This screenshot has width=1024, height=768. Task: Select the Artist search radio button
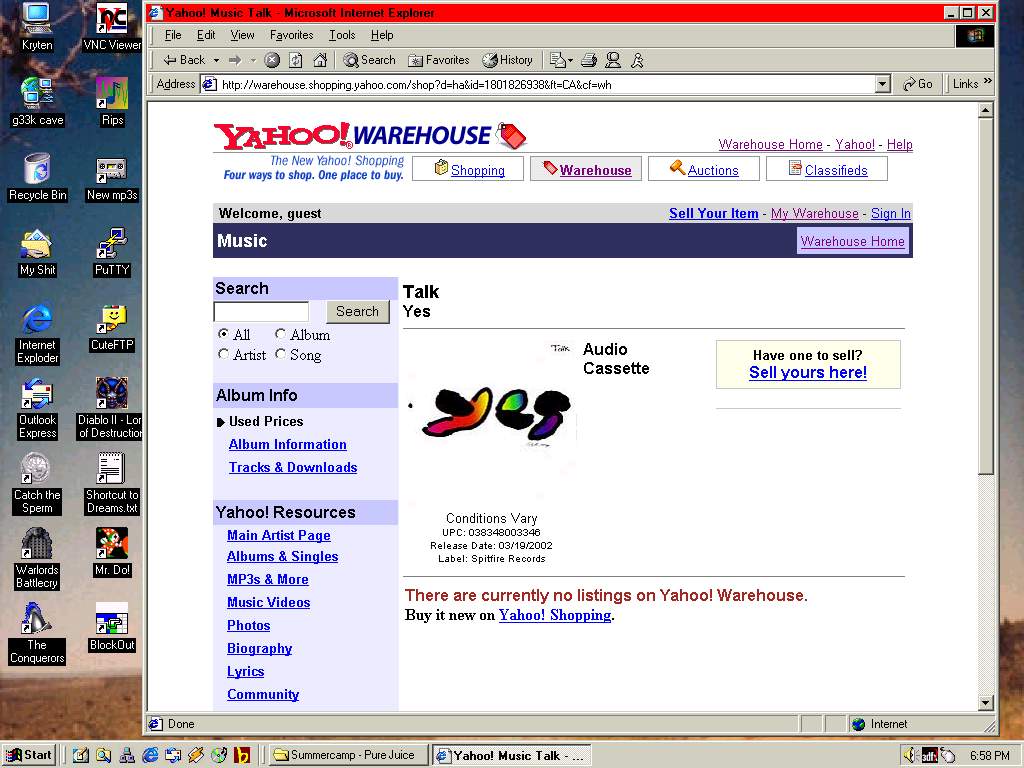pos(223,354)
